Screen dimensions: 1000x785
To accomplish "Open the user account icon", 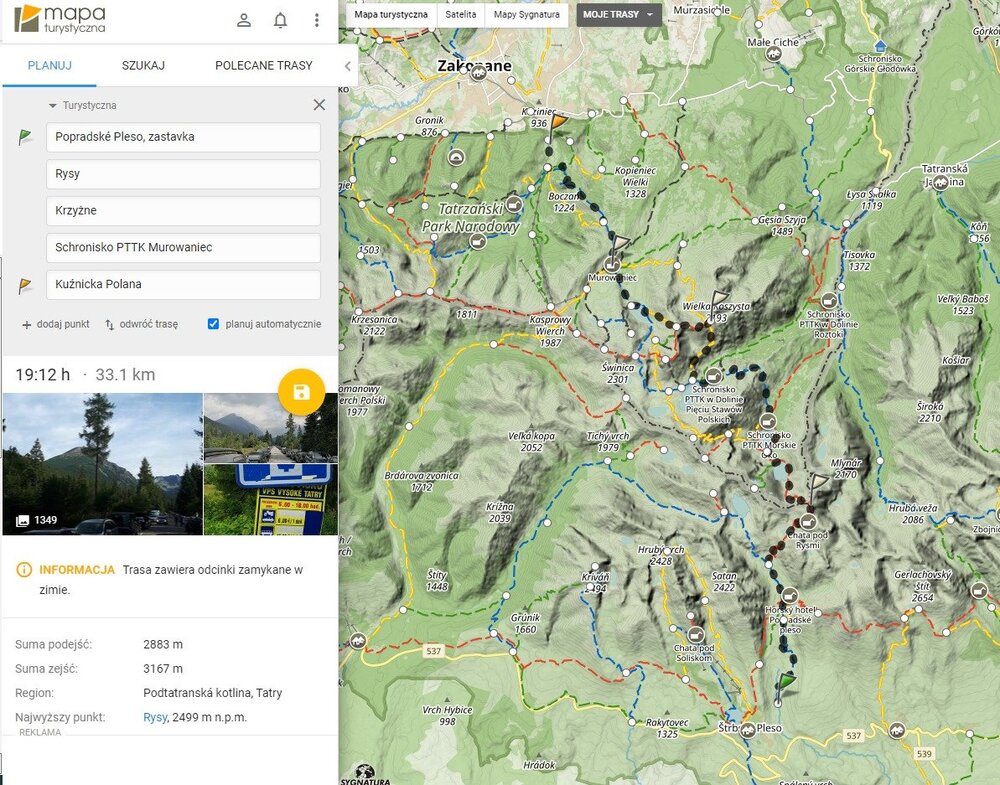I will pyautogui.click(x=244, y=20).
